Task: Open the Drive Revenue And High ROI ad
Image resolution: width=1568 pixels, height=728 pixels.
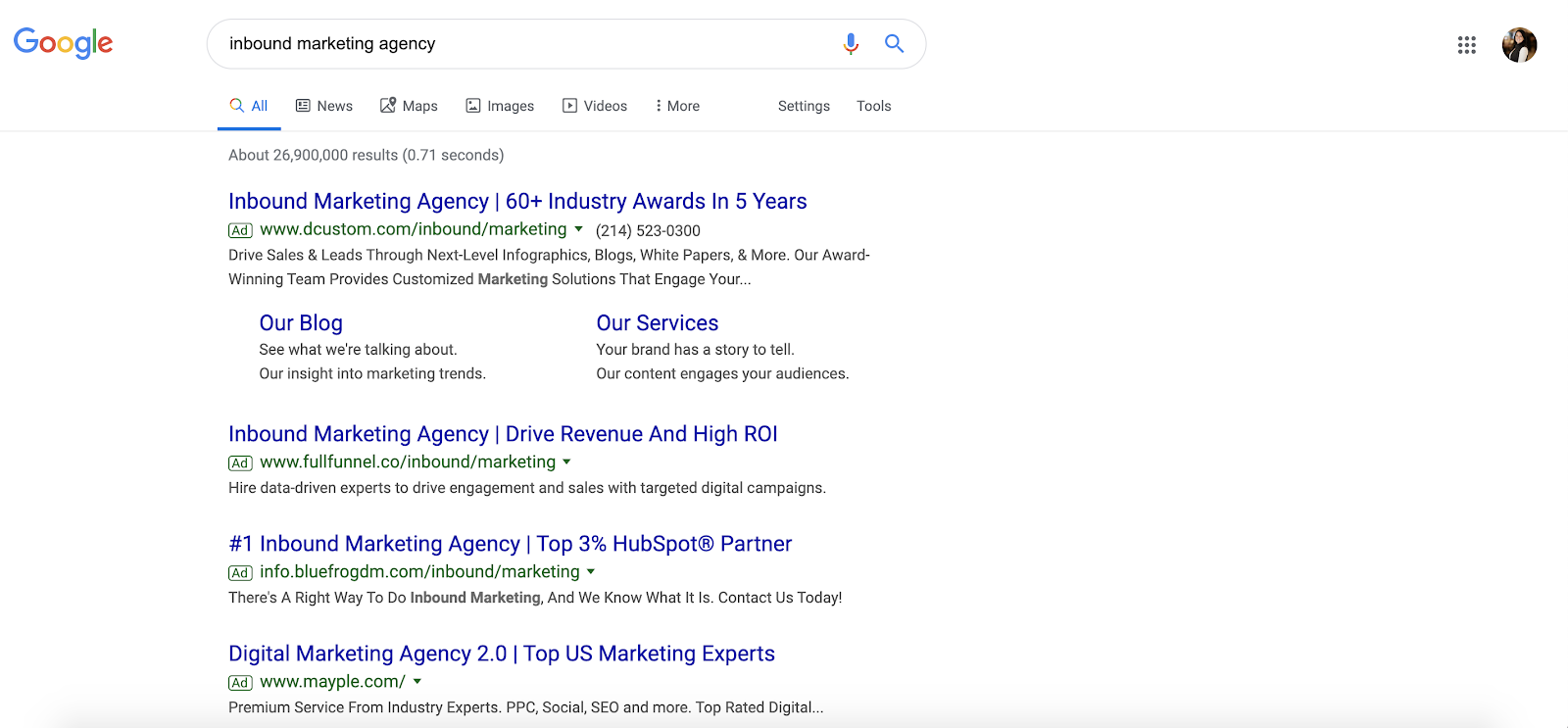Action: 503,434
